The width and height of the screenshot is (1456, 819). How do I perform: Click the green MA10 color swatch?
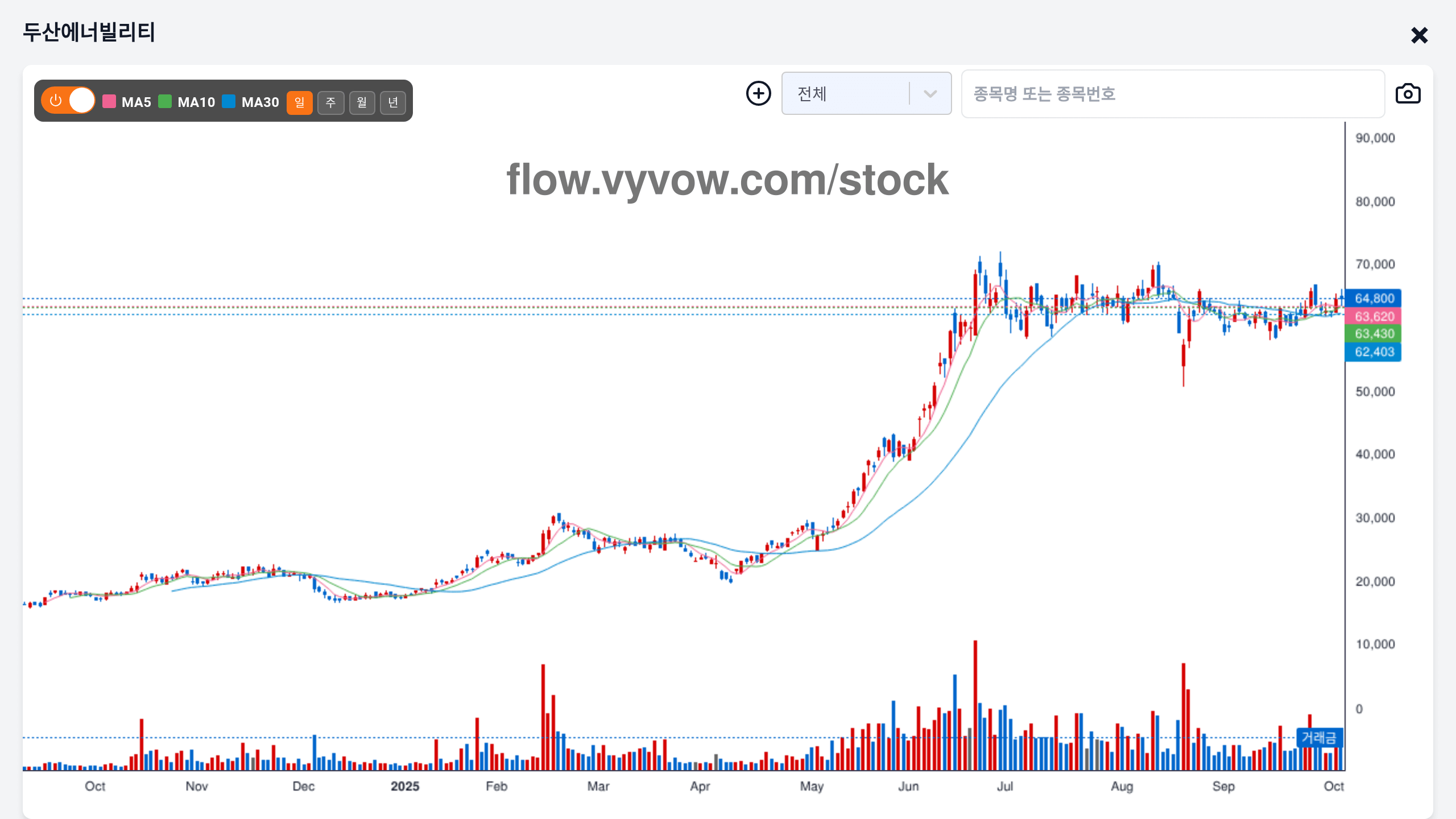tap(165, 102)
